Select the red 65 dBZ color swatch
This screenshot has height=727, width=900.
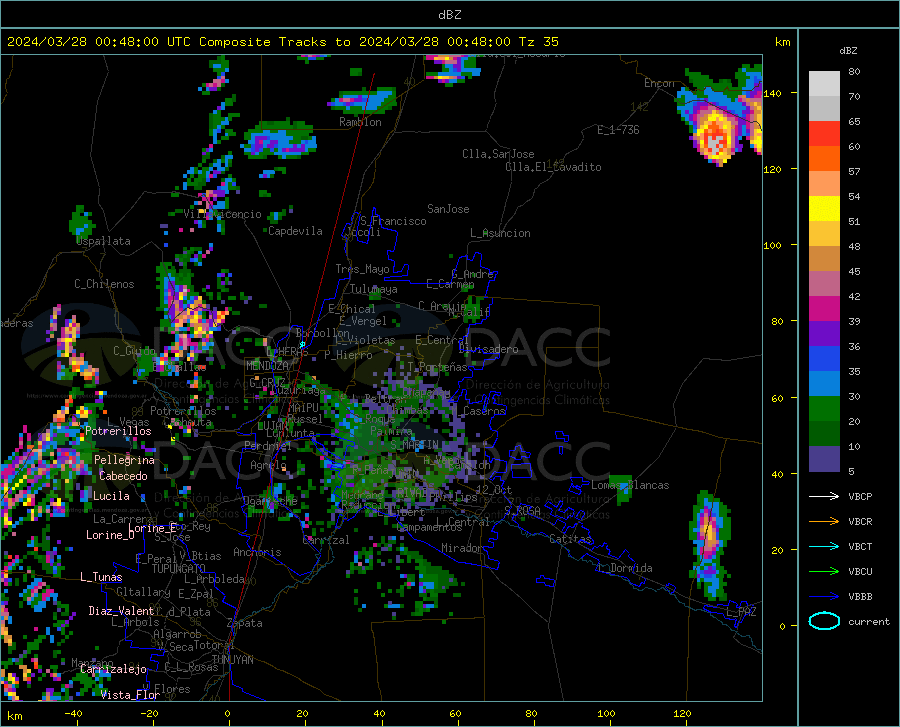pos(824,133)
